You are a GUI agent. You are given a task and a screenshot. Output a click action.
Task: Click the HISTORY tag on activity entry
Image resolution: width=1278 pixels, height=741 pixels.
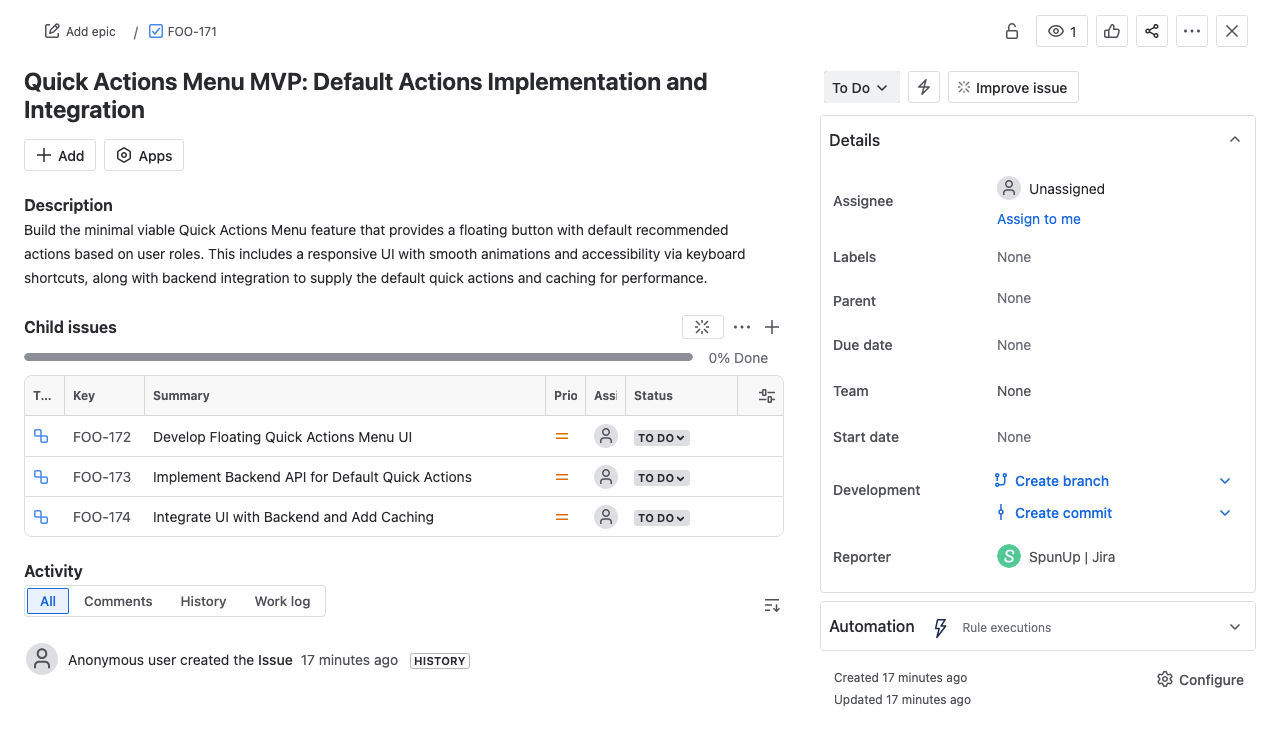[440, 661]
